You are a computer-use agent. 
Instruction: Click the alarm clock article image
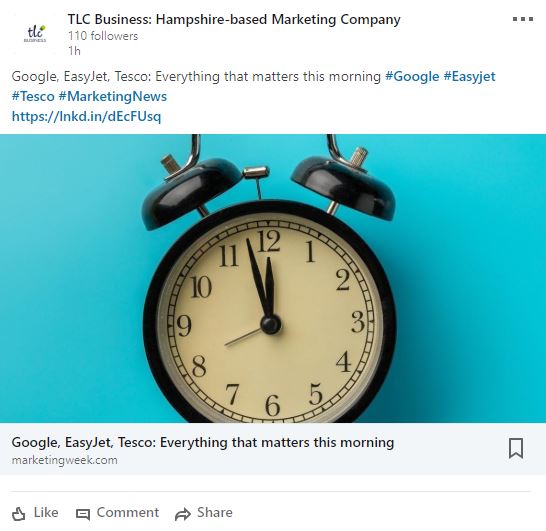point(273,278)
